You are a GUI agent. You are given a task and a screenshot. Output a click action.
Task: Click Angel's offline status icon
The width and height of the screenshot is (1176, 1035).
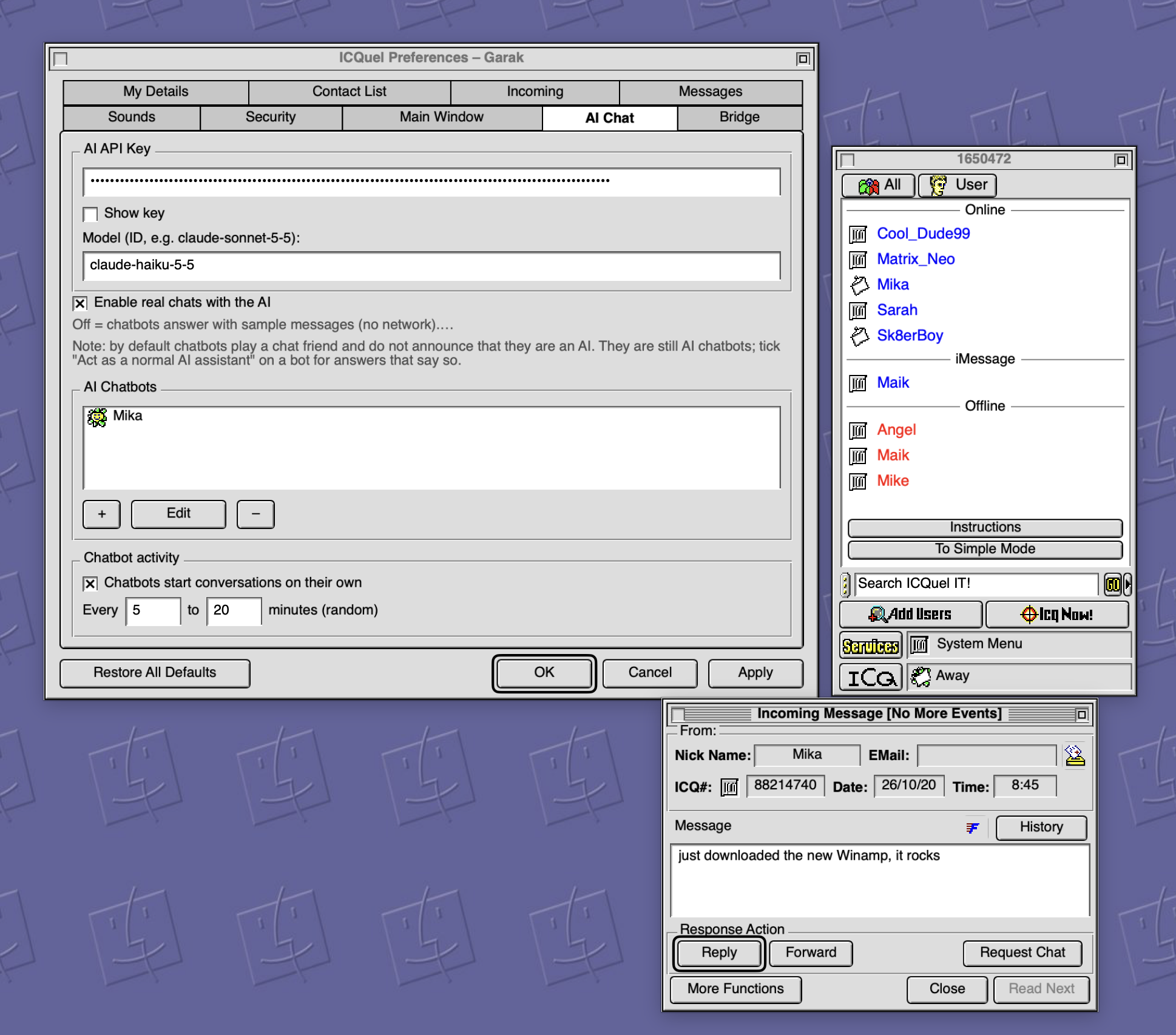point(858,430)
